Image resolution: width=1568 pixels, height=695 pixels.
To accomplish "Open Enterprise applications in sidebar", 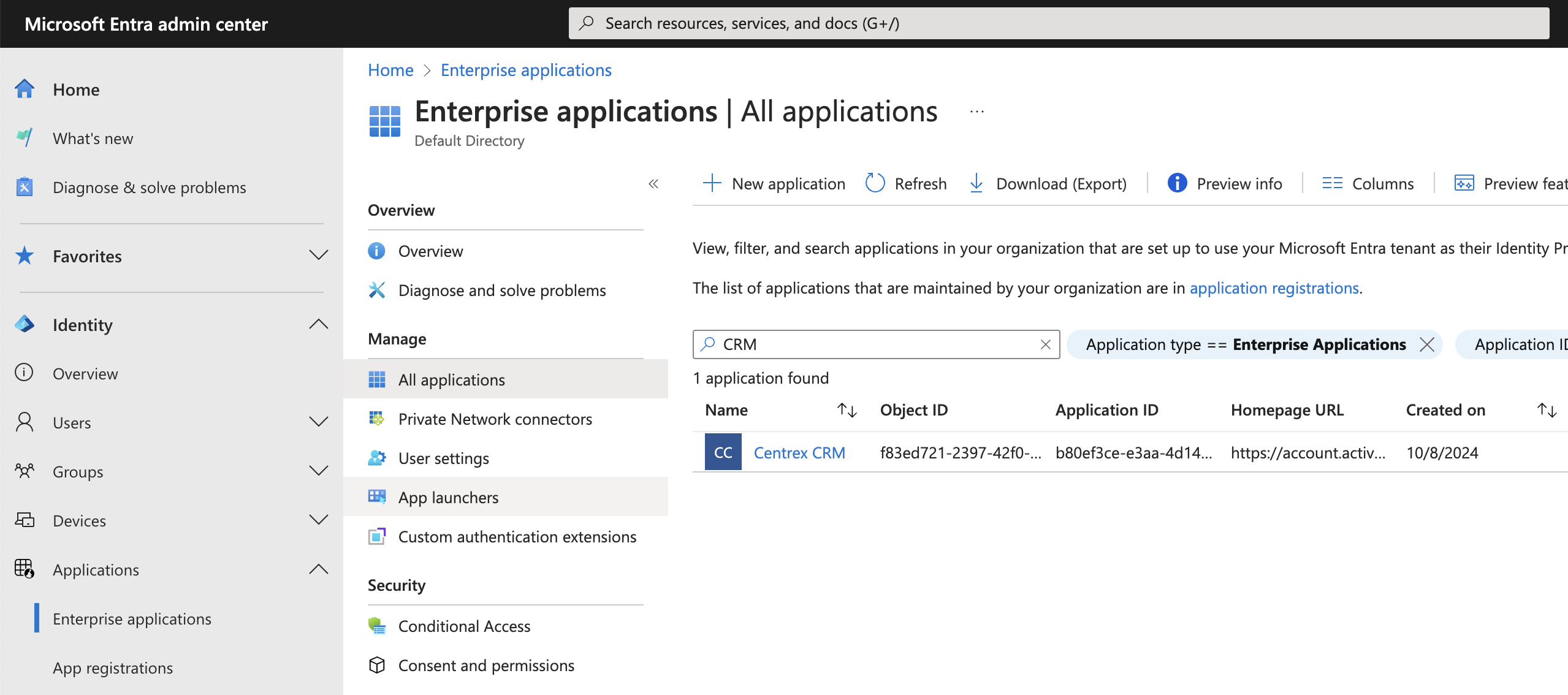I will click(132, 618).
